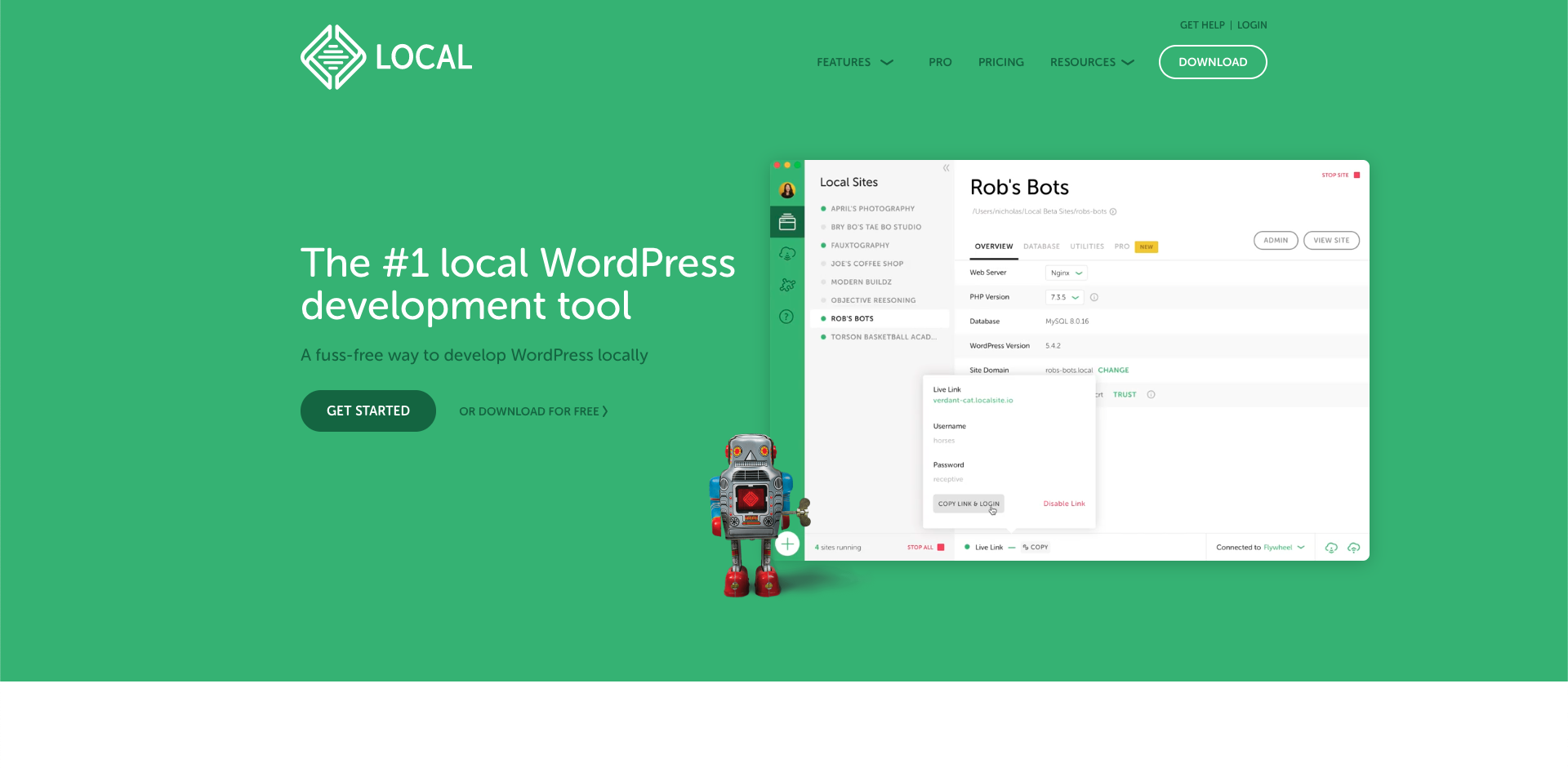This screenshot has width=1568, height=768.
Task: Click the TRUST SSL link
Action: [x=1125, y=394]
